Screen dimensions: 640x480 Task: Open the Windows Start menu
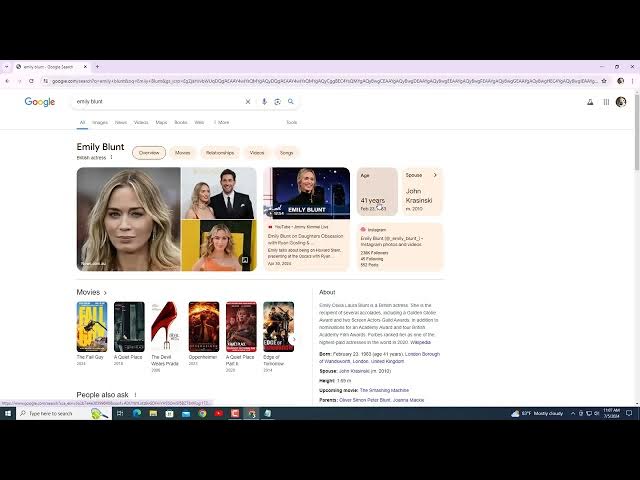(x=7, y=413)
